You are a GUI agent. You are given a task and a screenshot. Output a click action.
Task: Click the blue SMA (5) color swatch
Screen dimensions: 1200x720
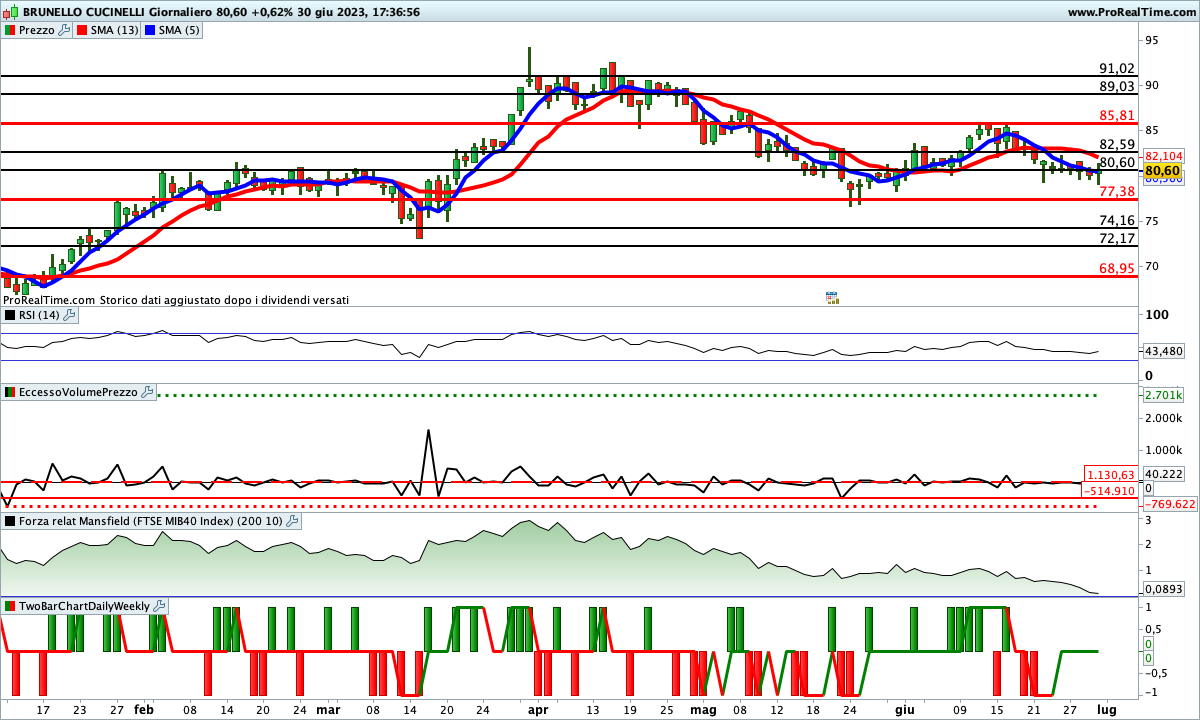point(150,30)
